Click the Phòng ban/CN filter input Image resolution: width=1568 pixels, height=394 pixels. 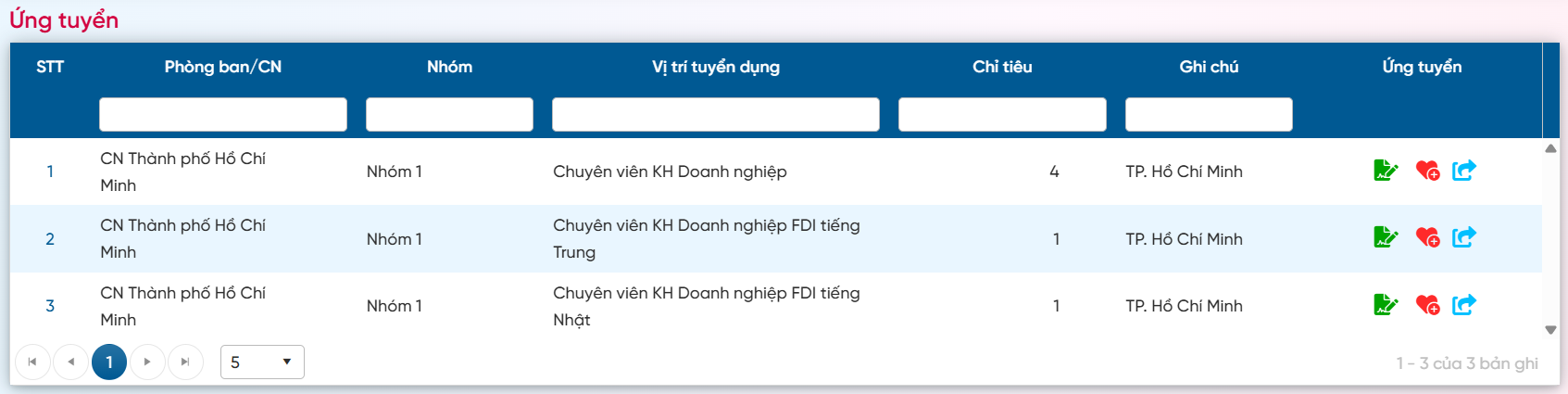pos(222,115)
